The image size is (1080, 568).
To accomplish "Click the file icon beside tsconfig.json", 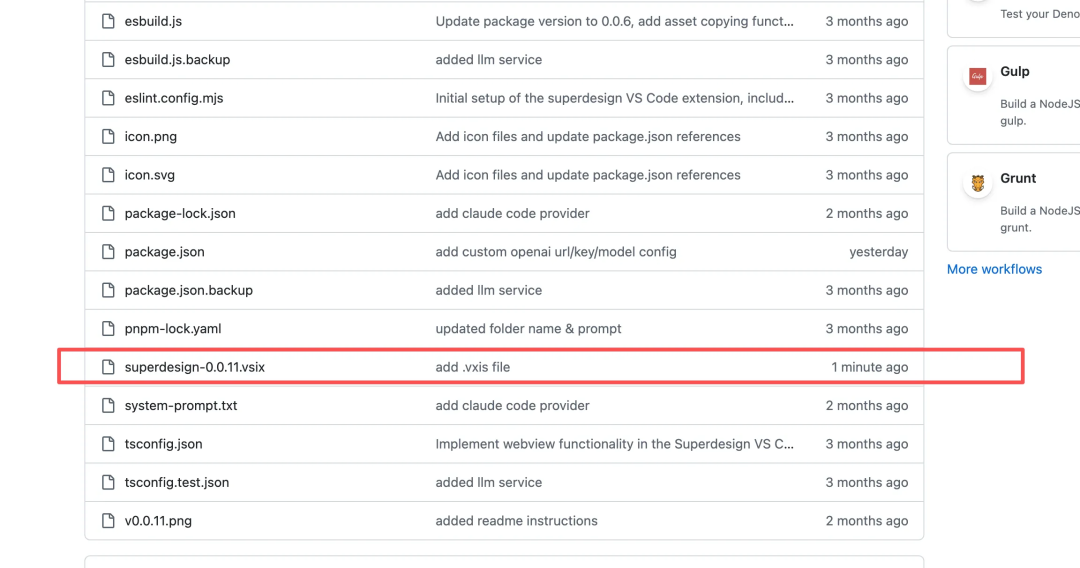I will point(108,444).
